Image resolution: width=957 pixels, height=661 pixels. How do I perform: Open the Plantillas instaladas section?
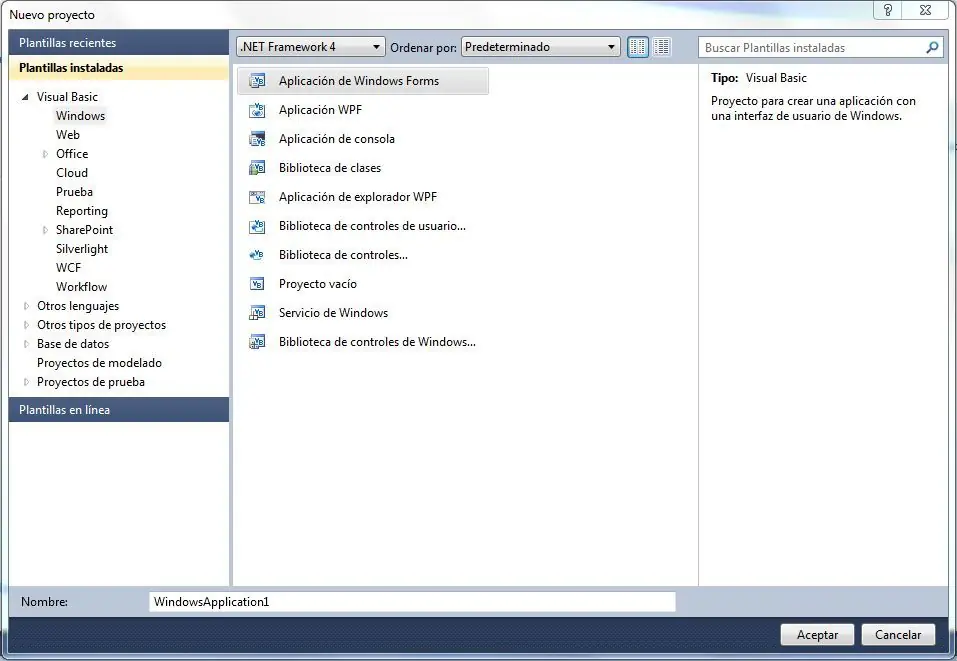(119, 68)
